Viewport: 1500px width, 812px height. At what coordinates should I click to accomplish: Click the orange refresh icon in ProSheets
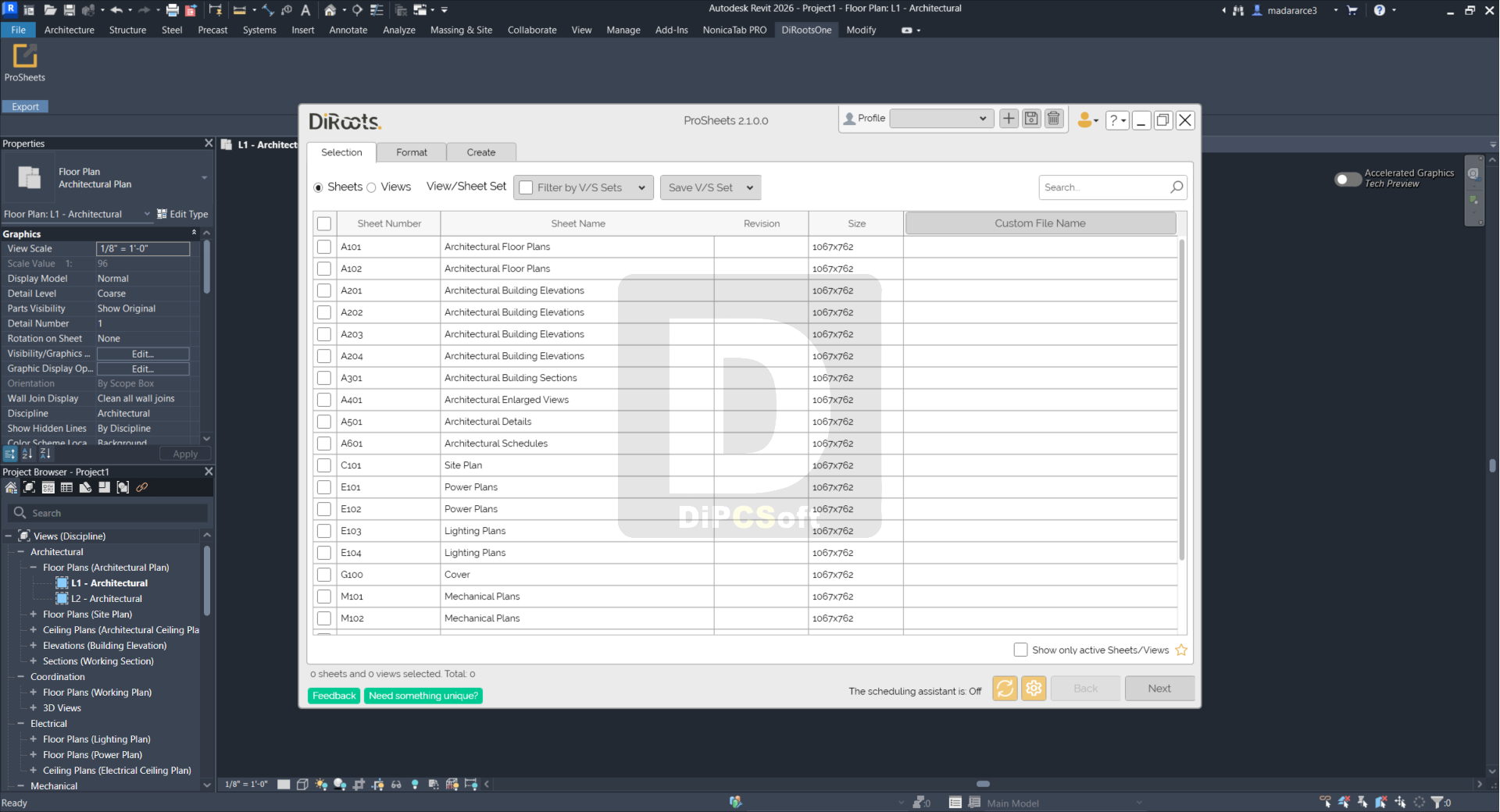click(x=1005, y=688)
